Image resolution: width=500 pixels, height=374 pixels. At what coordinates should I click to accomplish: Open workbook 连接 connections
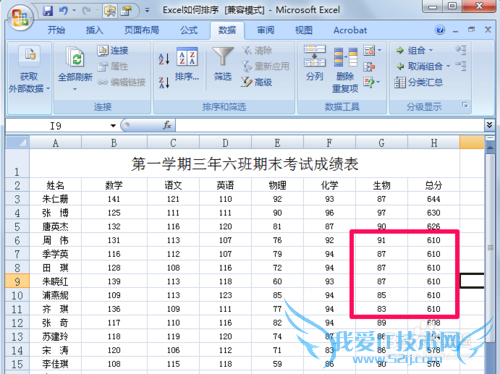coord(113,51)
